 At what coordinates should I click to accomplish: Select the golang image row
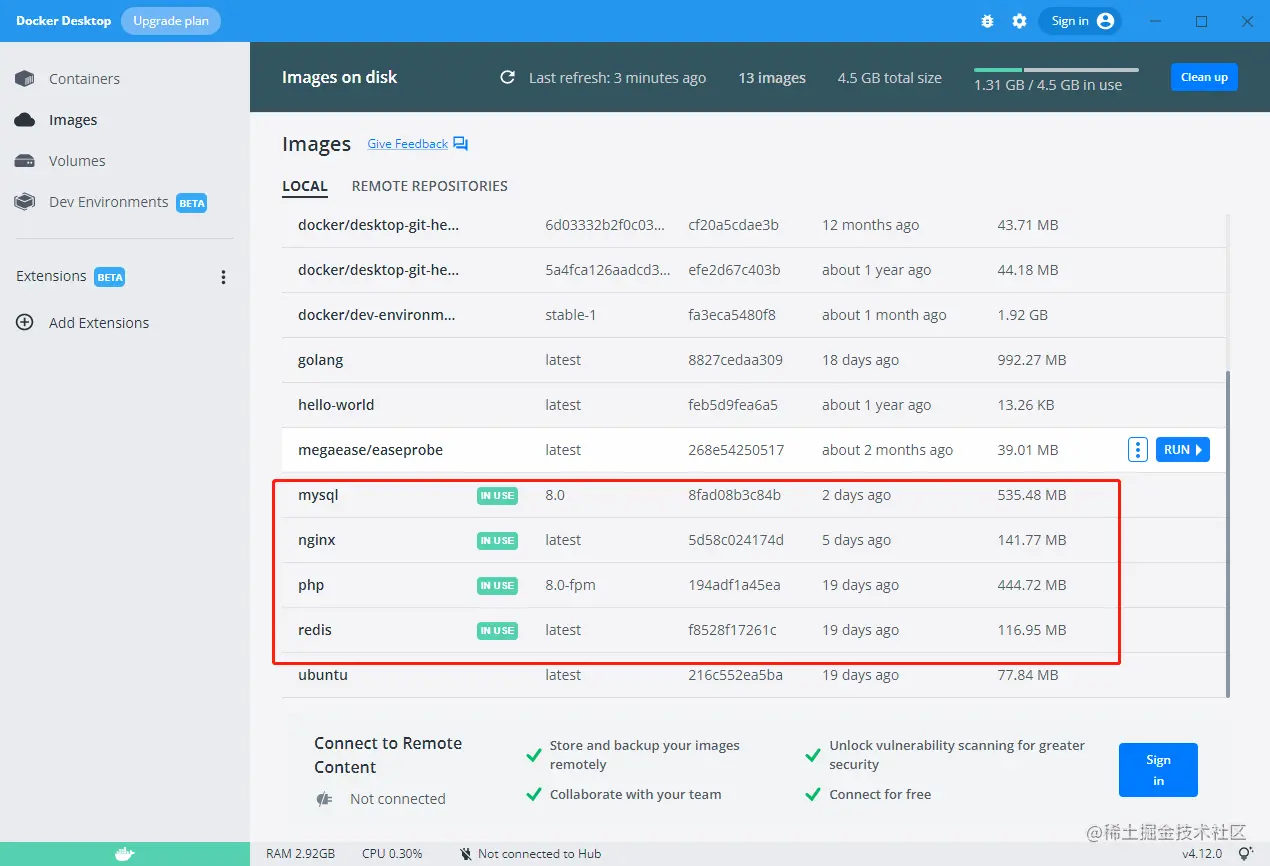754,360
